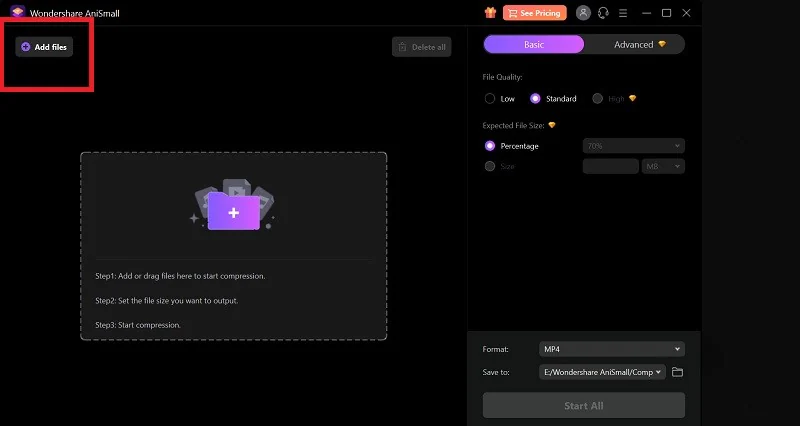The width and height of the screenshot is (800, 426).
Task: Open the customer support headset icon
Action: [x=603, y=13]
